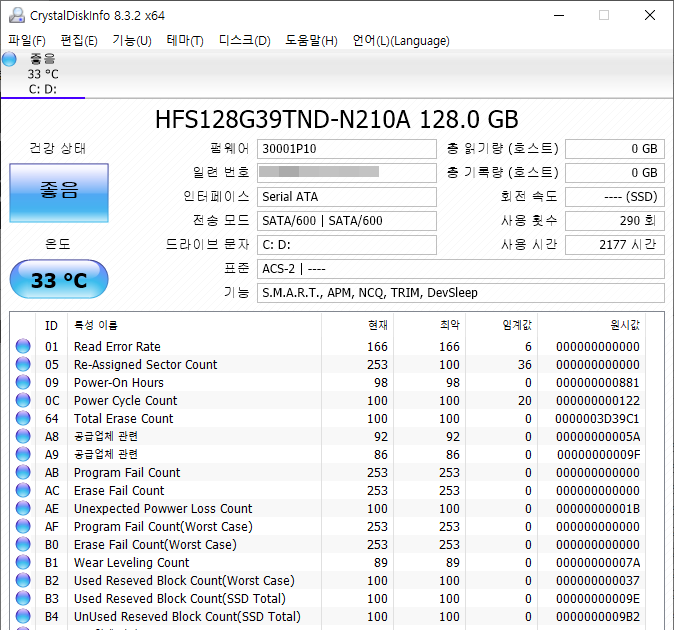Click the 원시값 column header
This screenshot has height=630, width=674.
pos(591,325)
